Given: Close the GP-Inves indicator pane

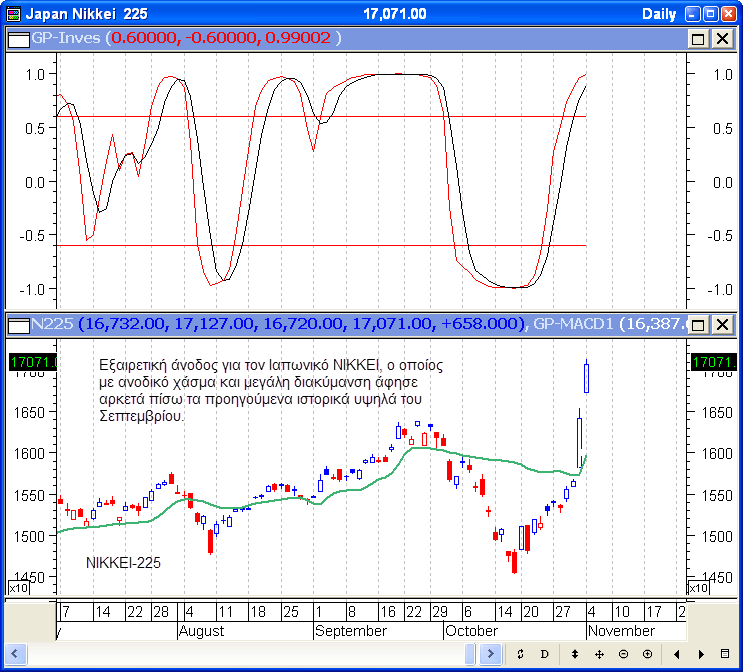Looking at the screenshot, I should [722, 38].
